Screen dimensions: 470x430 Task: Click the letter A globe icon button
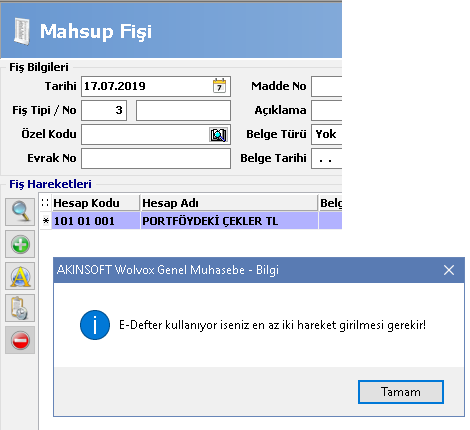20,276
